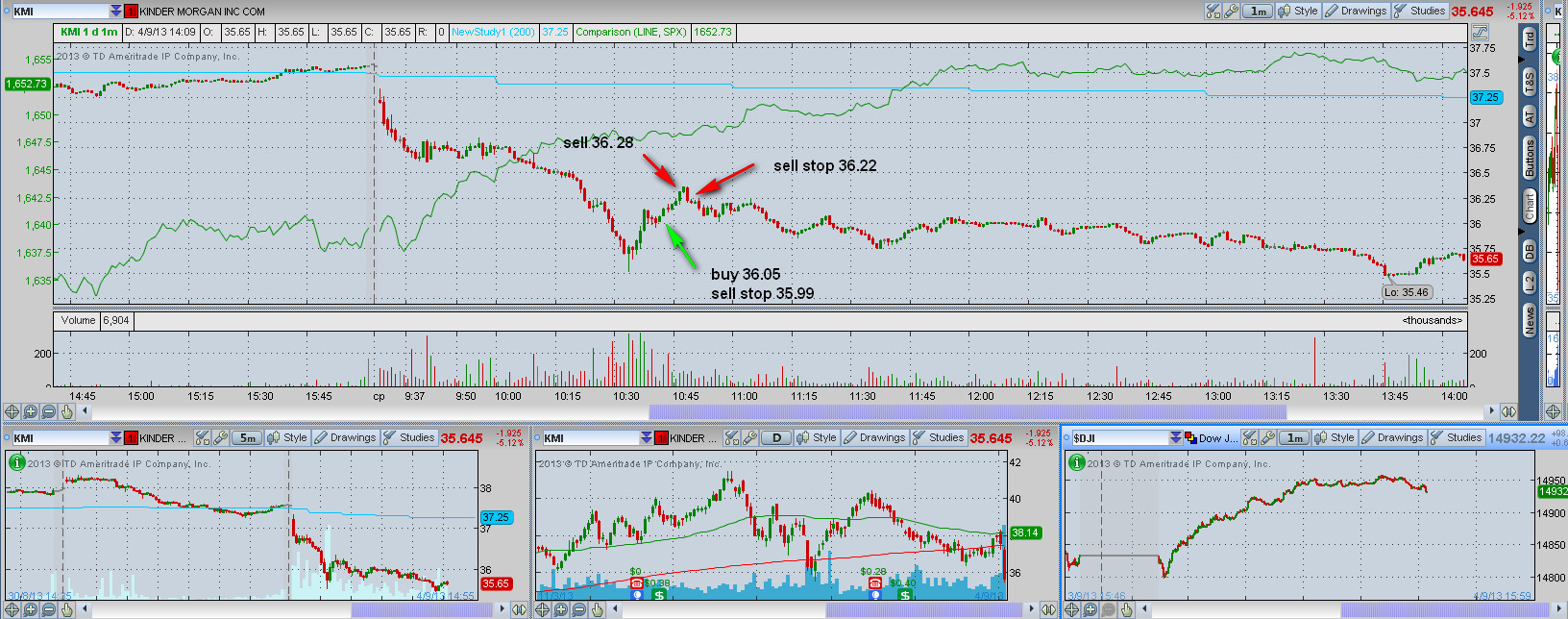The width and height of the screenshot is (1568, 619).
Task: Open Style menu in $DJI chart
Action: (1335, 437)
